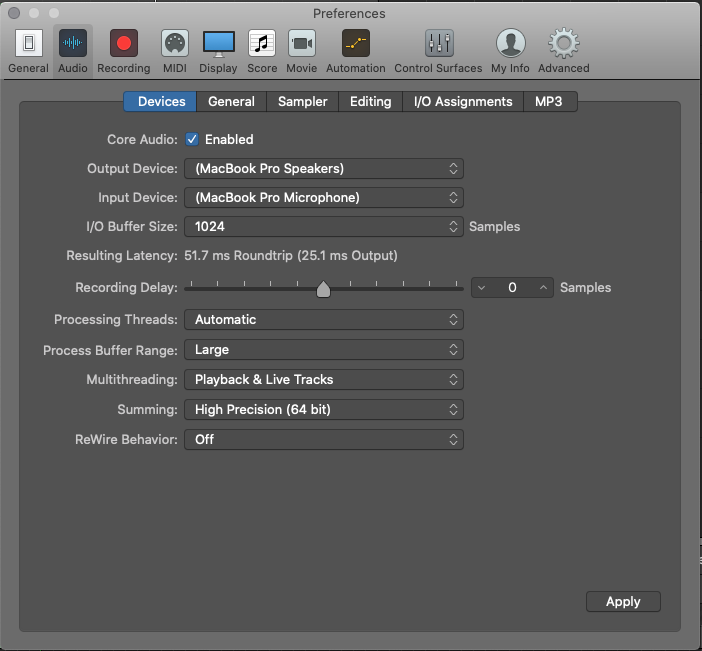The width and height of the screenshot is (702, 651).
Task: Open the Score preferences note icon
Action: point(262,43)
